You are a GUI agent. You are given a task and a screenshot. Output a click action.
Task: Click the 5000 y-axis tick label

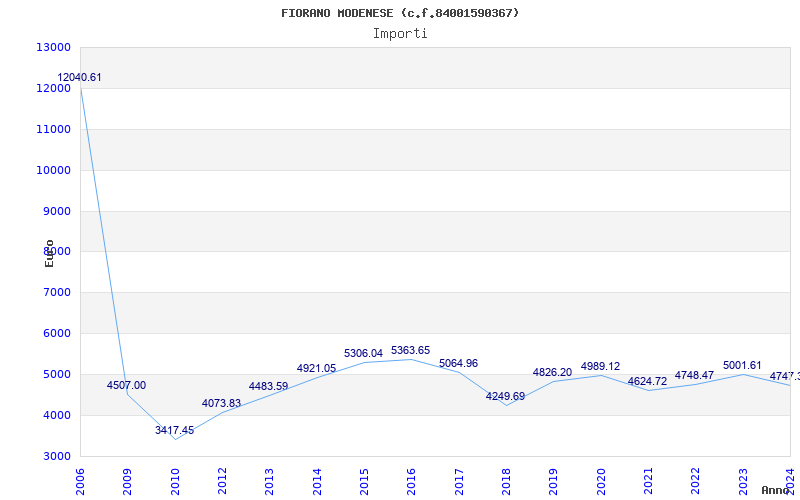pos(55,374)
